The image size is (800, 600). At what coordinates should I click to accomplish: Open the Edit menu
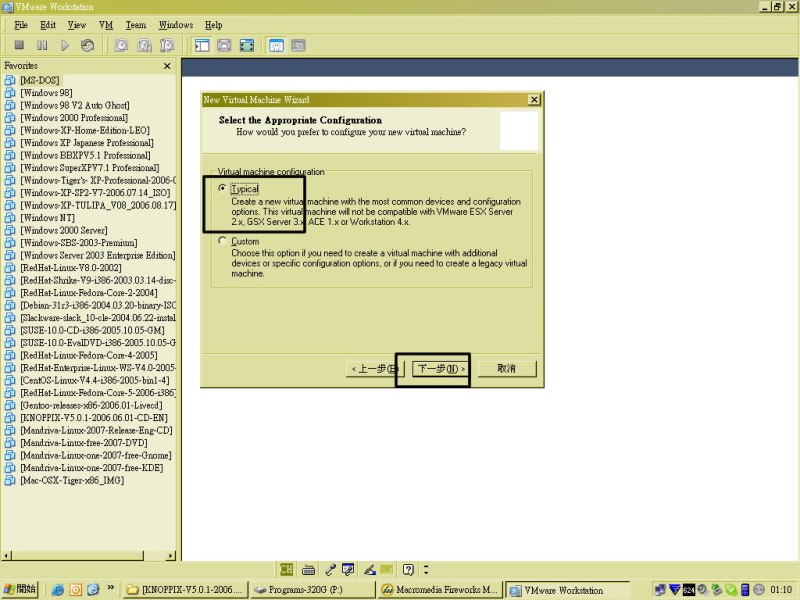(48, 25)
